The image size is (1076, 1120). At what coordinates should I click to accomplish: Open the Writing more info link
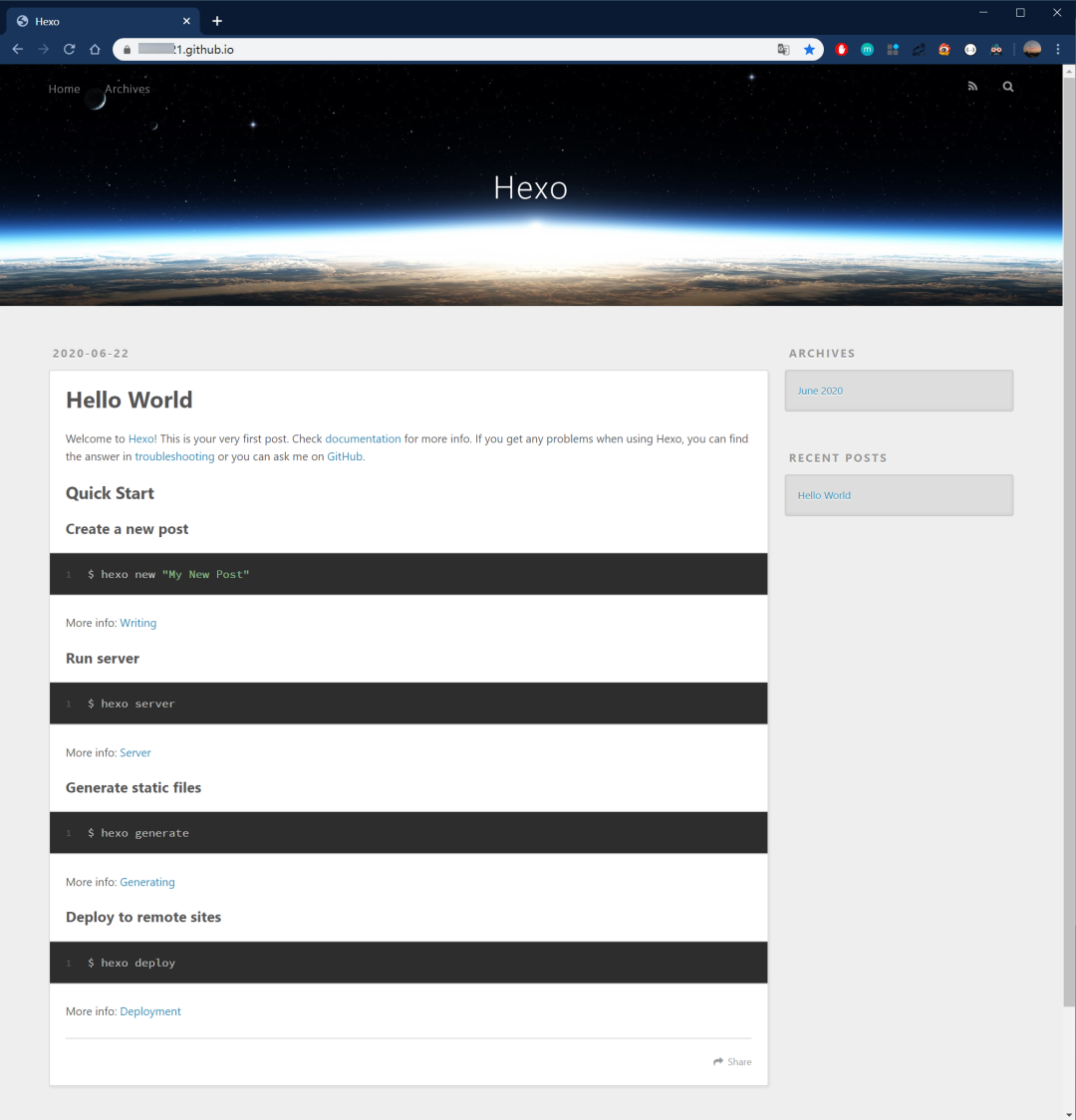click(137, 623)
